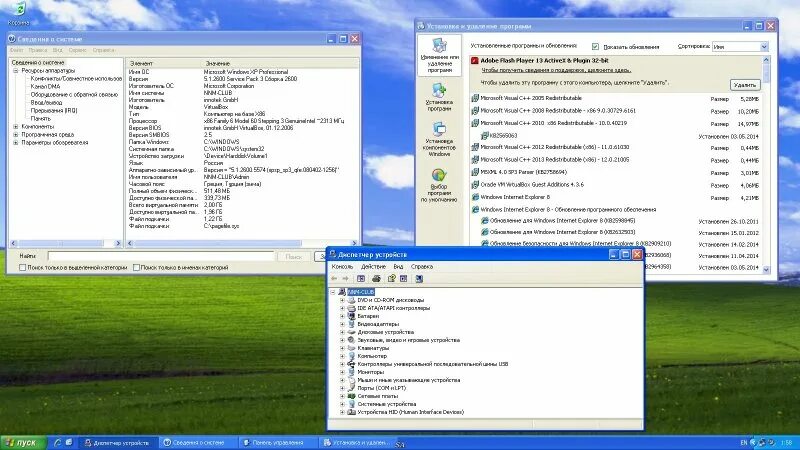The width and height of the screenshot is (800, 450).
Task: Toggle the console tree icon in Device Manager toolbar
Action: pos(361,279)
